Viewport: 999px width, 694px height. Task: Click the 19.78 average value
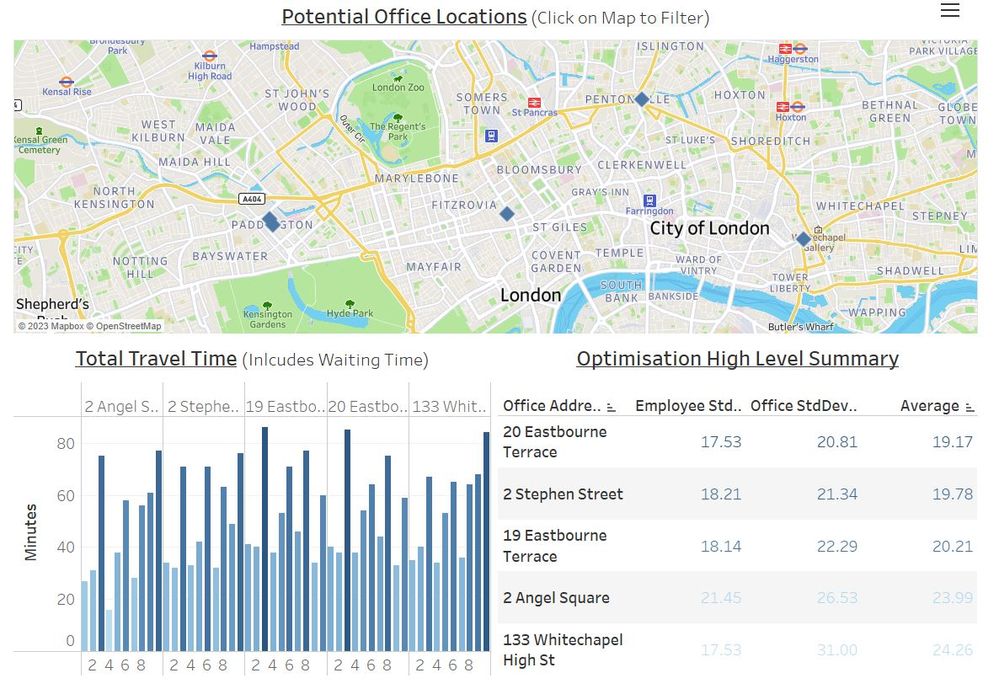(952, 495)
